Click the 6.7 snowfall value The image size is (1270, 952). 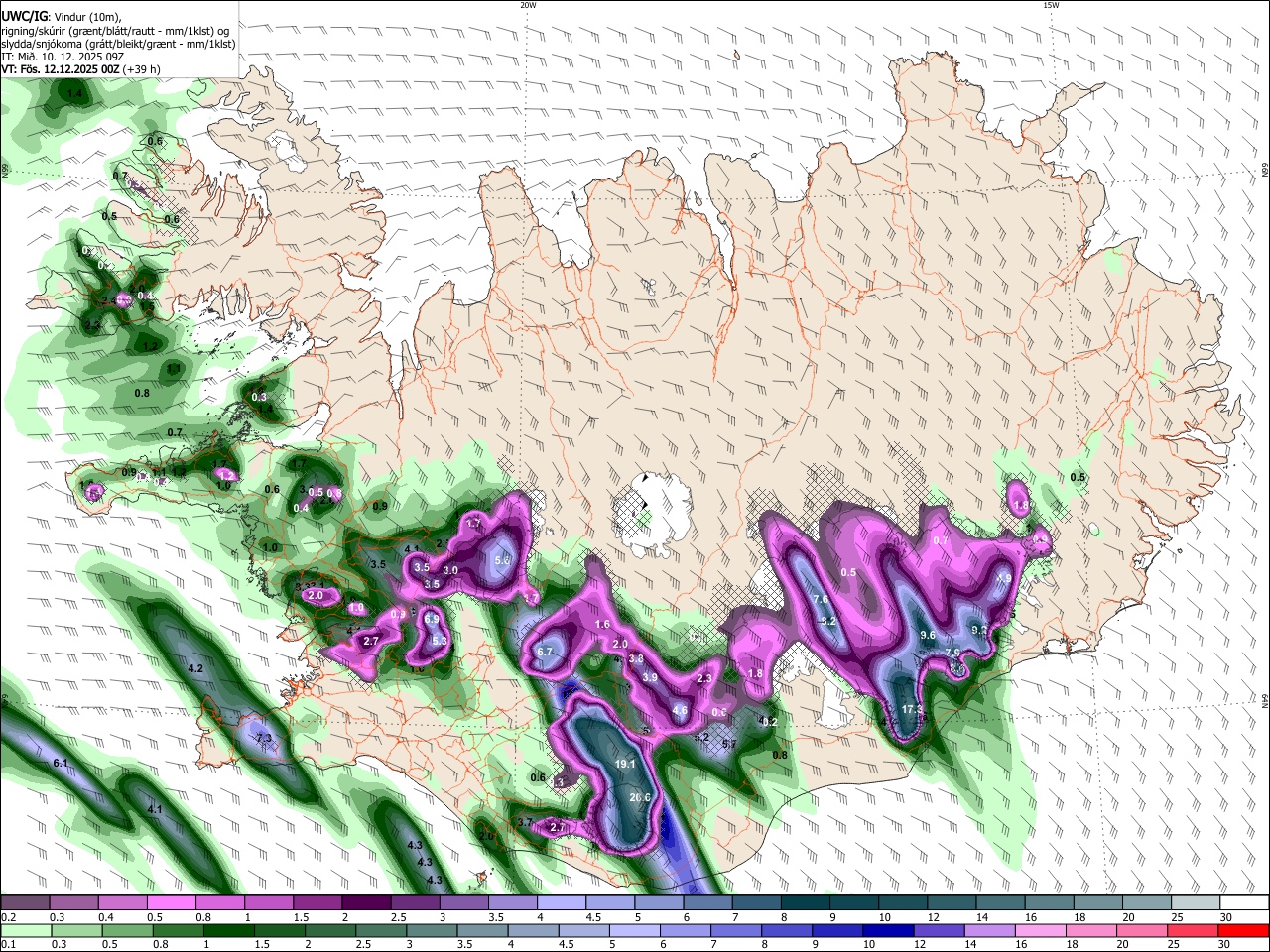coord(545,653)
